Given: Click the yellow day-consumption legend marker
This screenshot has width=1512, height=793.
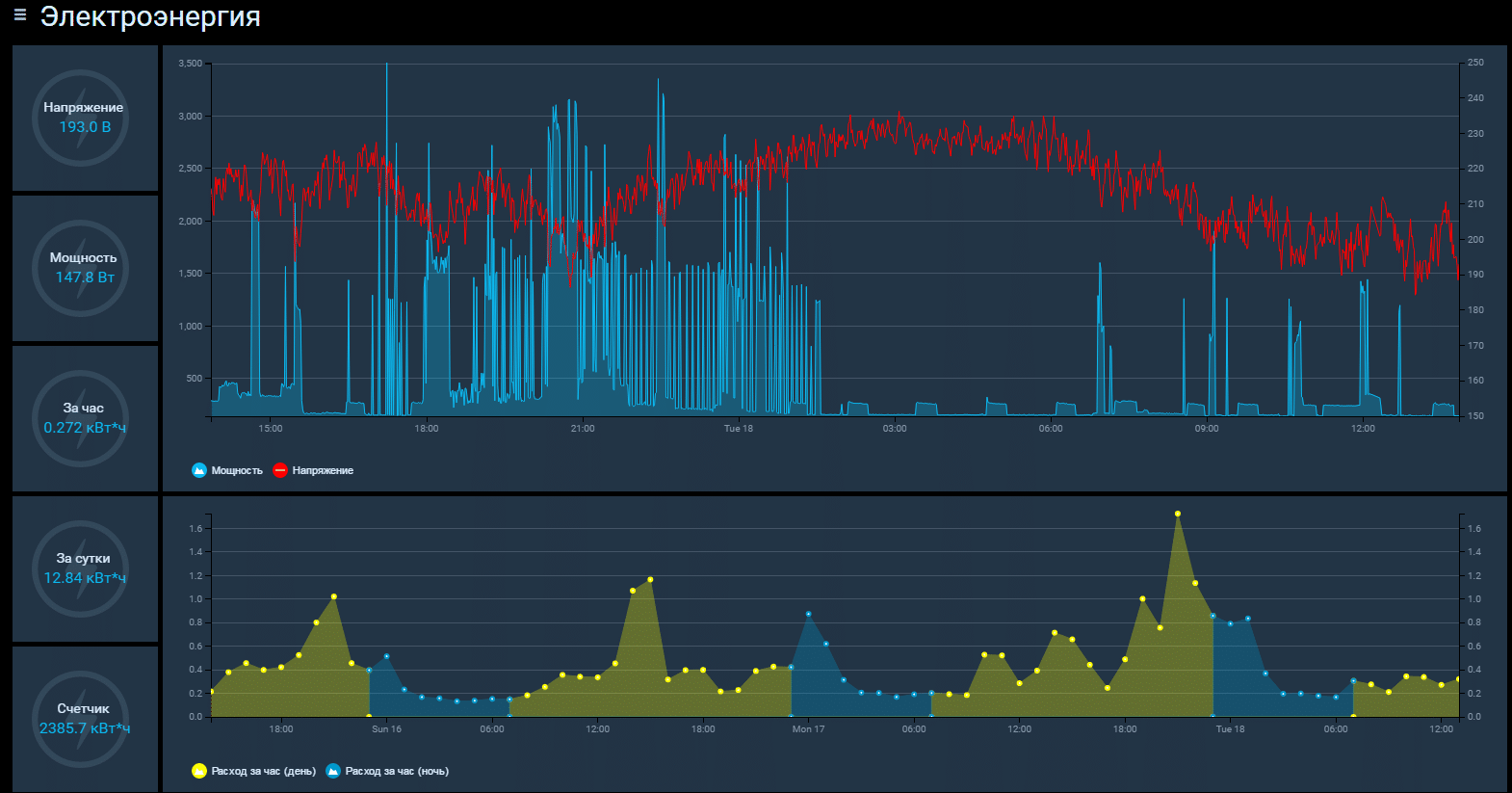Looking at the screenshot, I should [x=199, y=771].
